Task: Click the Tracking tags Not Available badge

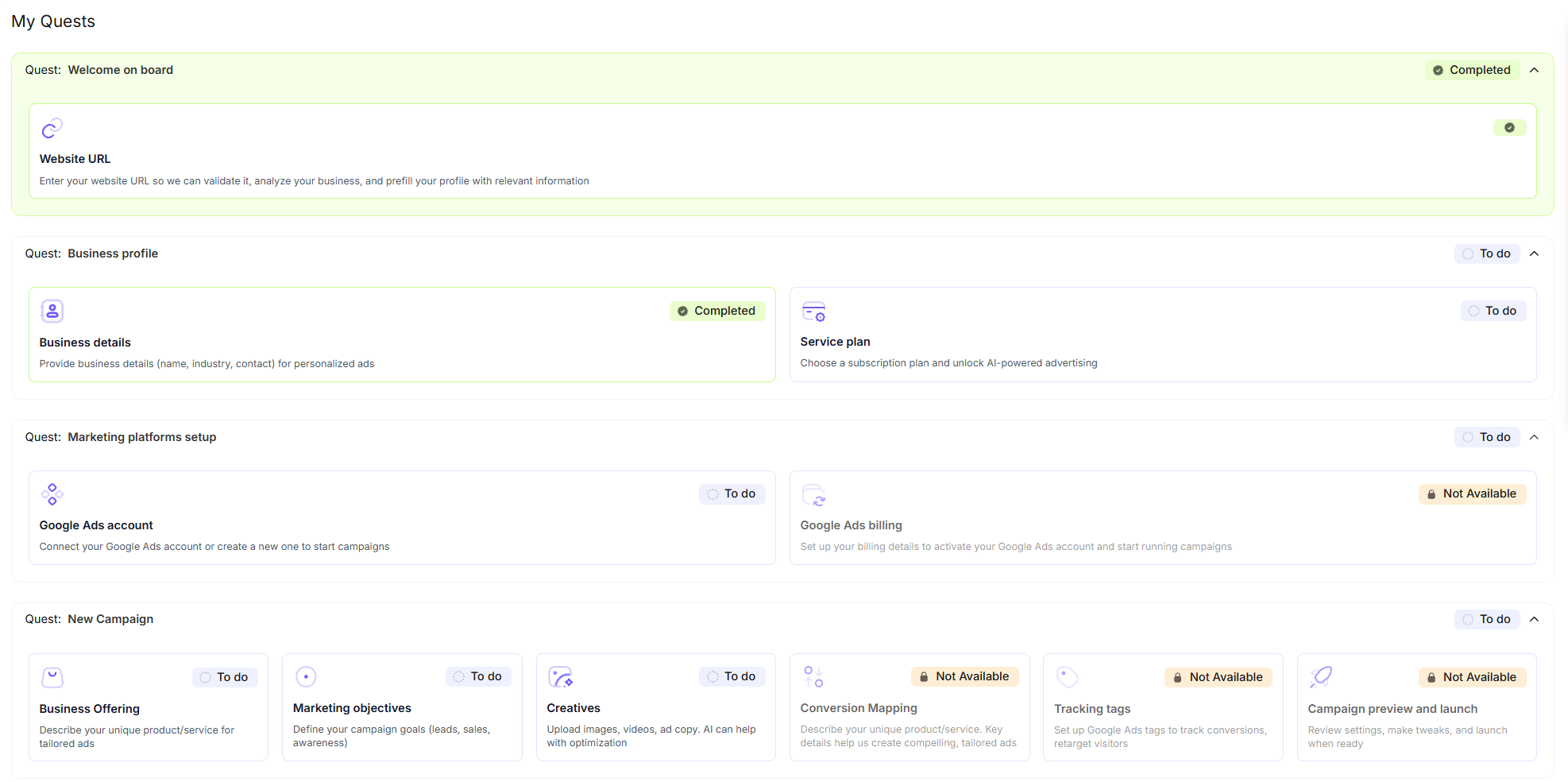Action: tap(1218, 677)
